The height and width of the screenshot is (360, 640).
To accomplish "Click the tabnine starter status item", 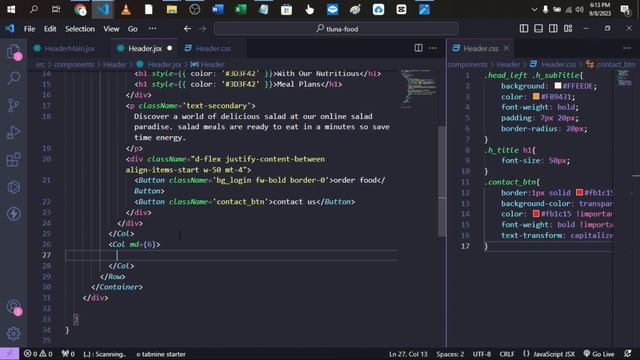I will pyautogui.click(x=161, y=354).
